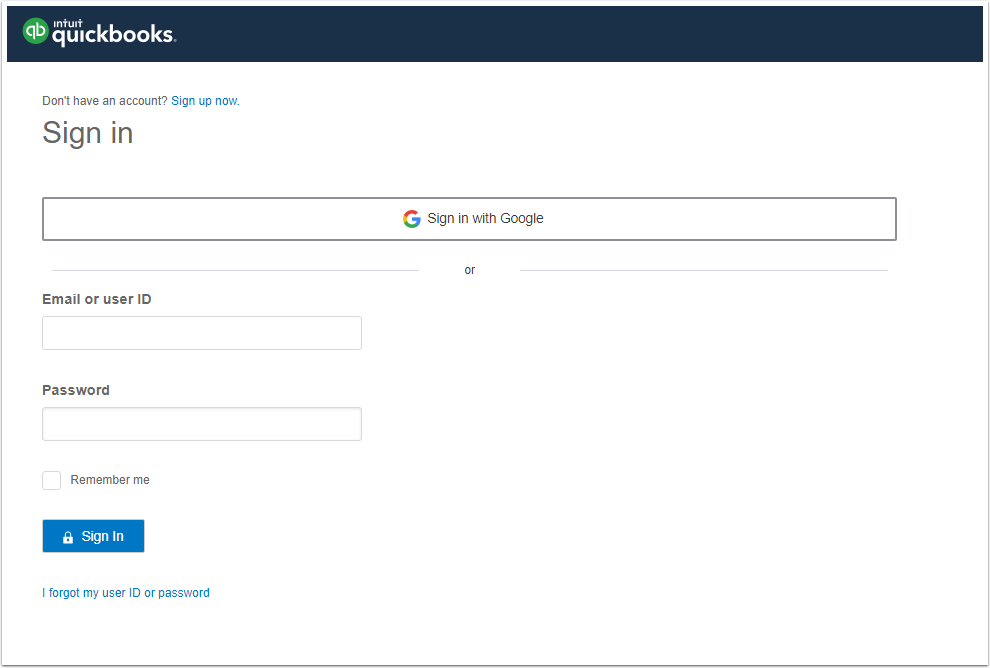Open the Sign up now link
Screen dimensions: 990x668
pyautogui.click(x=205, y=101)
